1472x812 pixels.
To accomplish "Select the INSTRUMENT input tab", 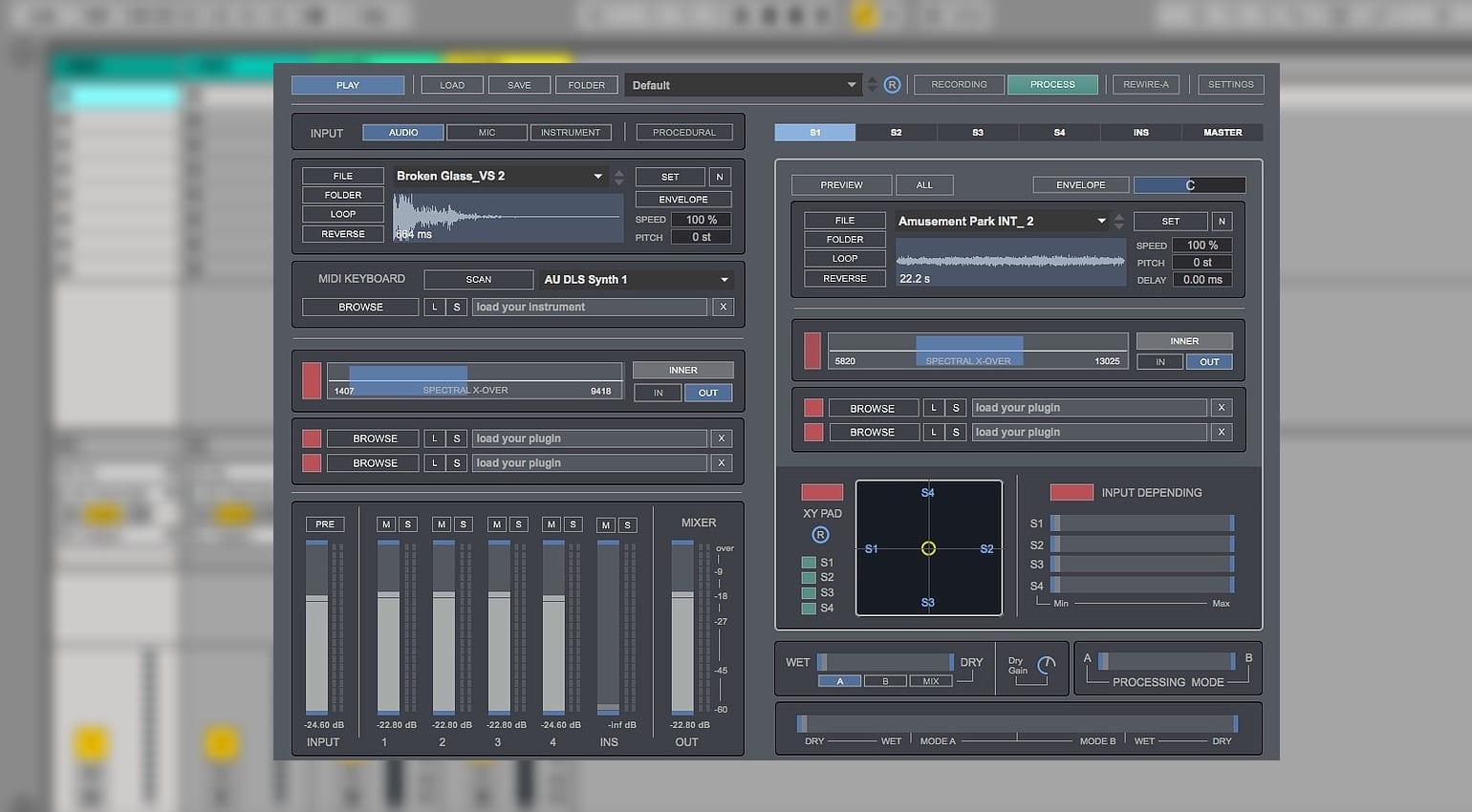I will tap(571, 133).
